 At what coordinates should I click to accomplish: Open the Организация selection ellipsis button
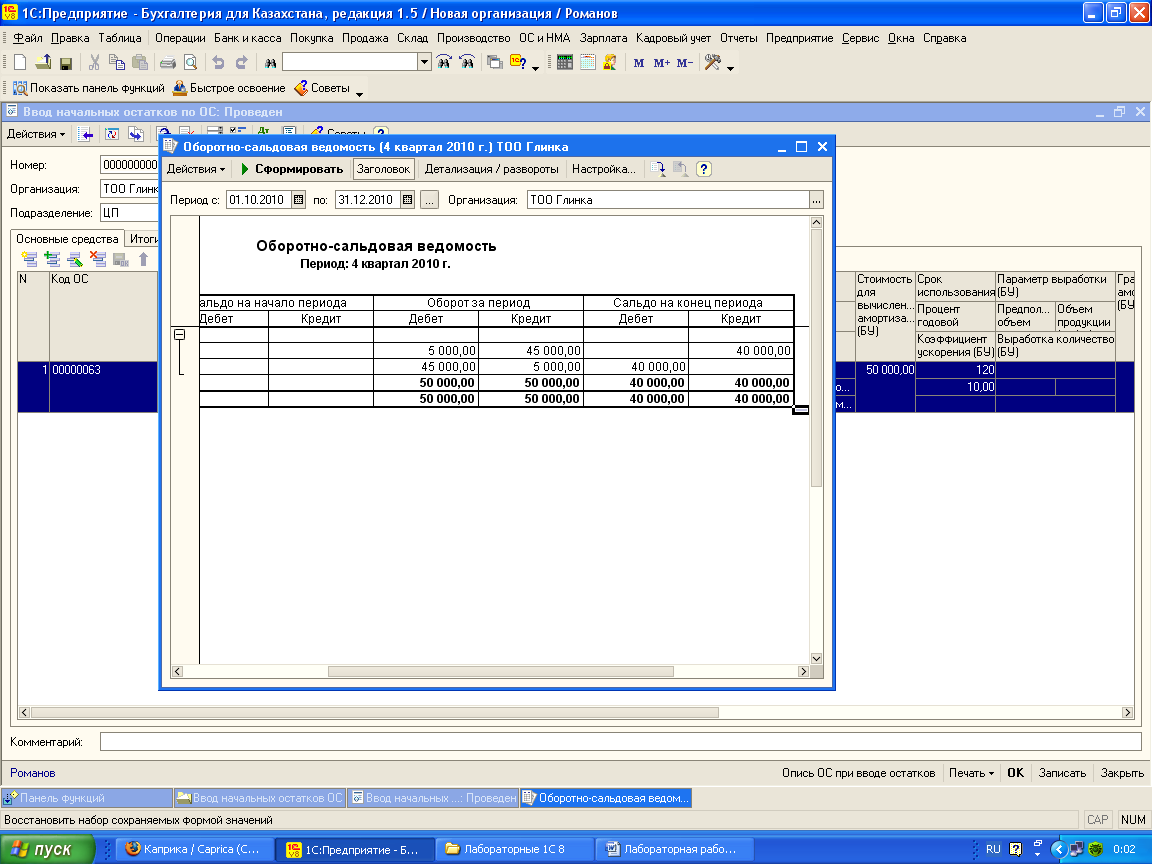816,200
